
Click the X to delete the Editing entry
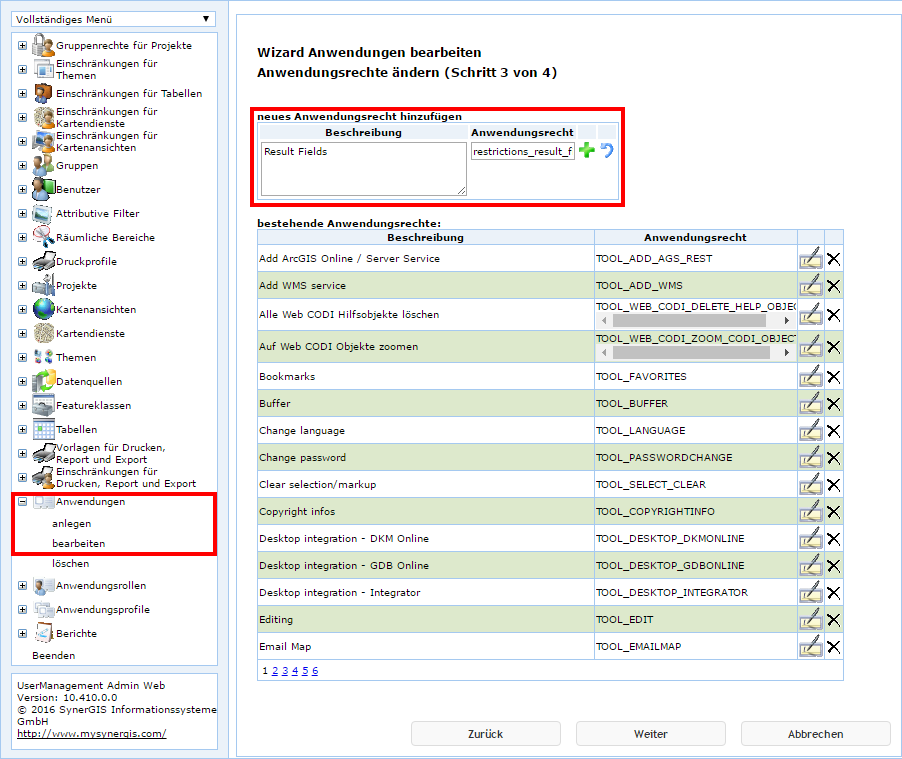click(833, 619)
